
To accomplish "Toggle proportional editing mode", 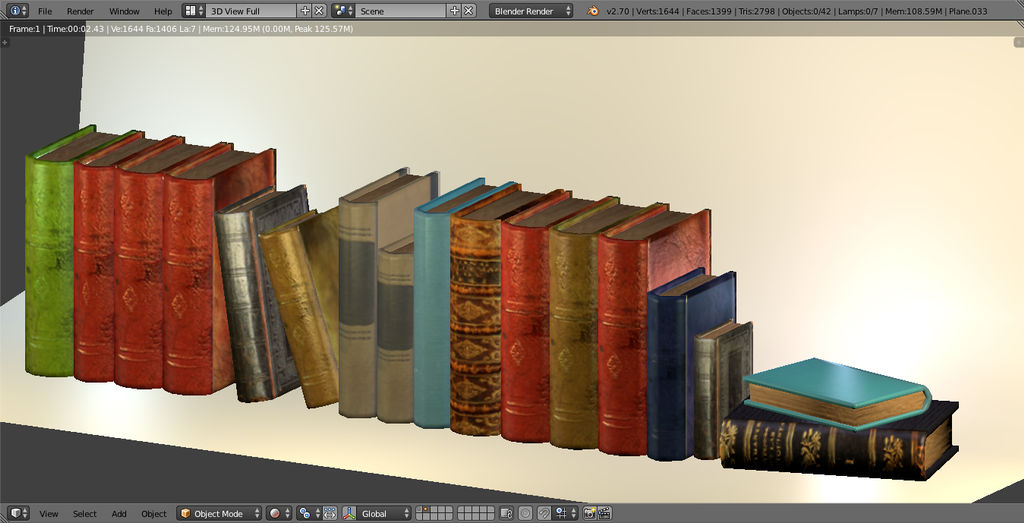I will 526,513.
